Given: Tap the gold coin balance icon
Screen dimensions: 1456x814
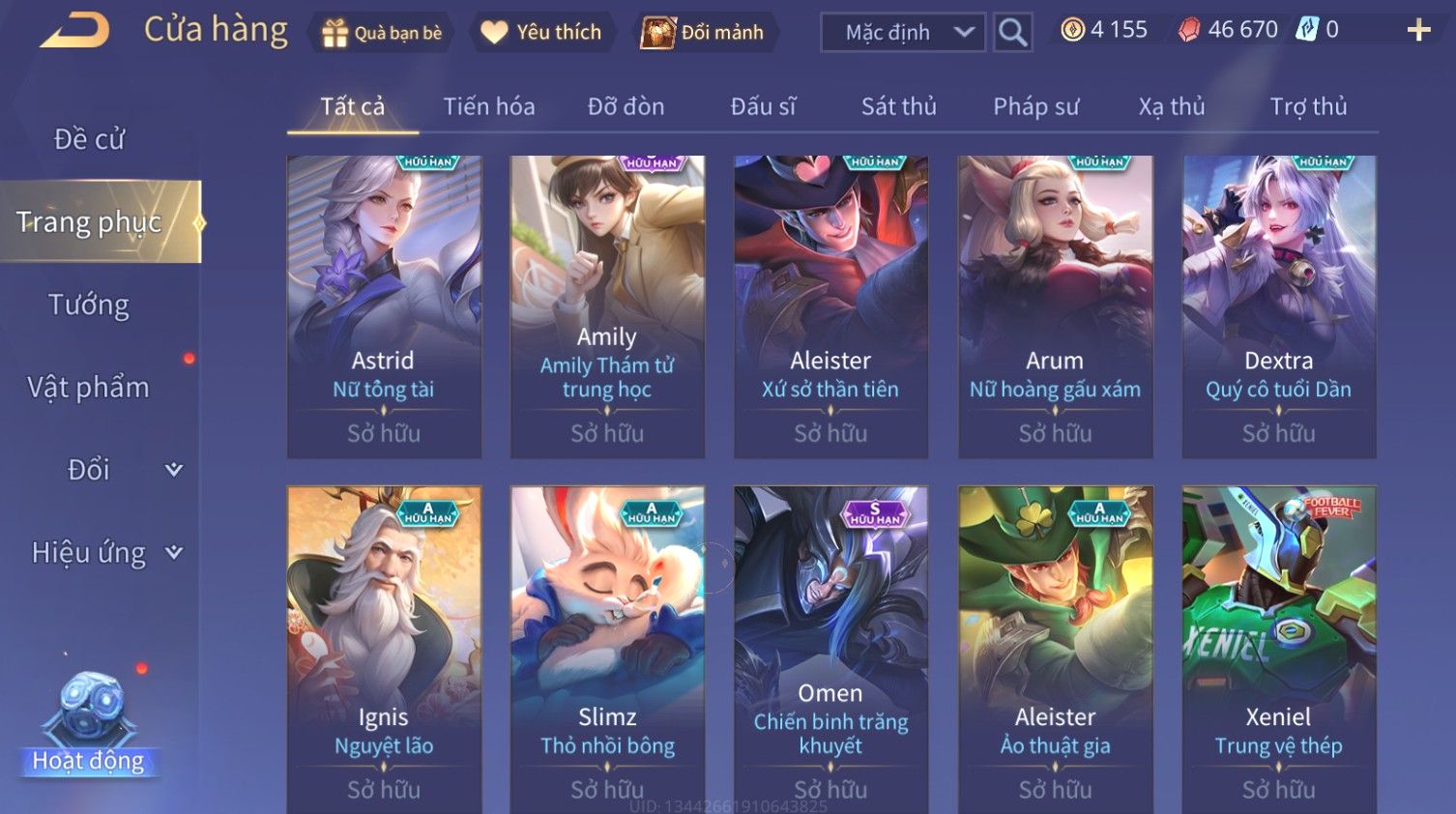Looking at the screenshot, I should 1072,30.
